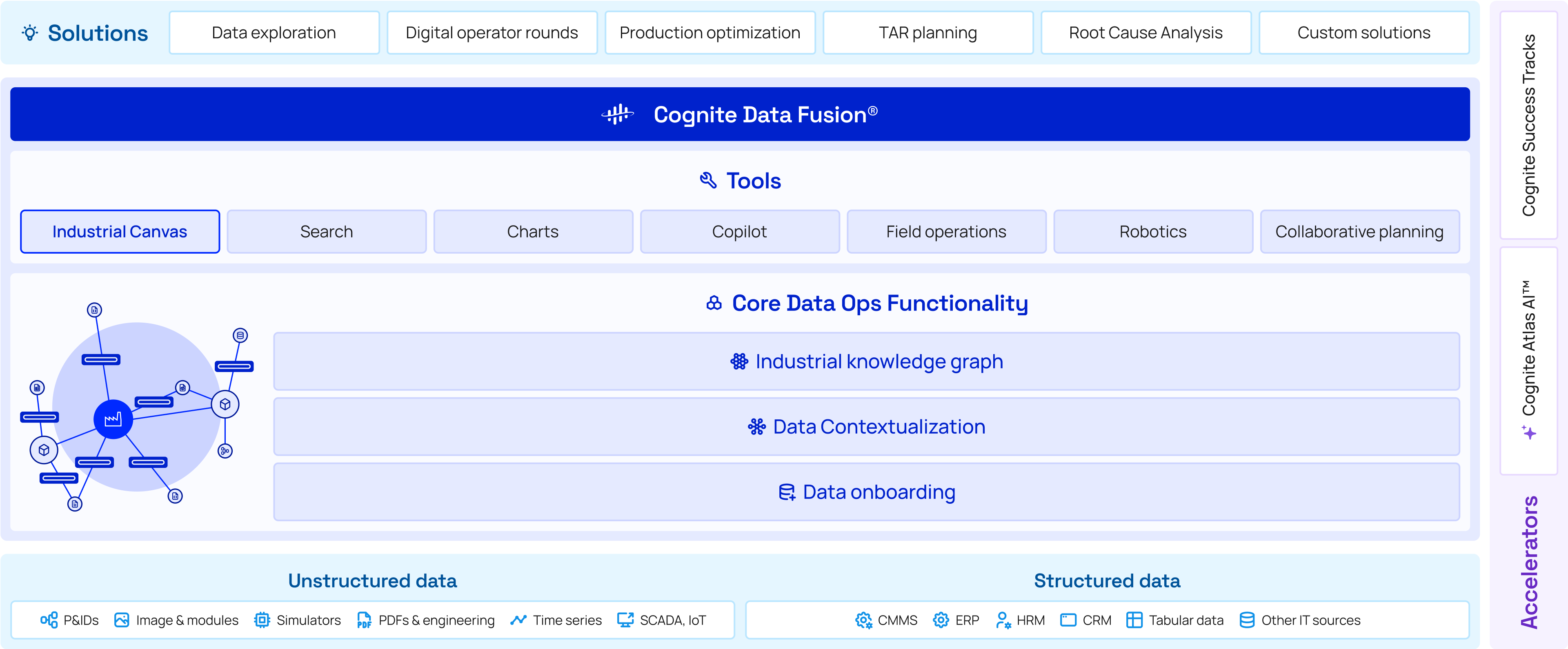The height and width of the screenshot is (649, 1568).
Task: Click the Other IT sources database icon
Action: point(1247,620)
